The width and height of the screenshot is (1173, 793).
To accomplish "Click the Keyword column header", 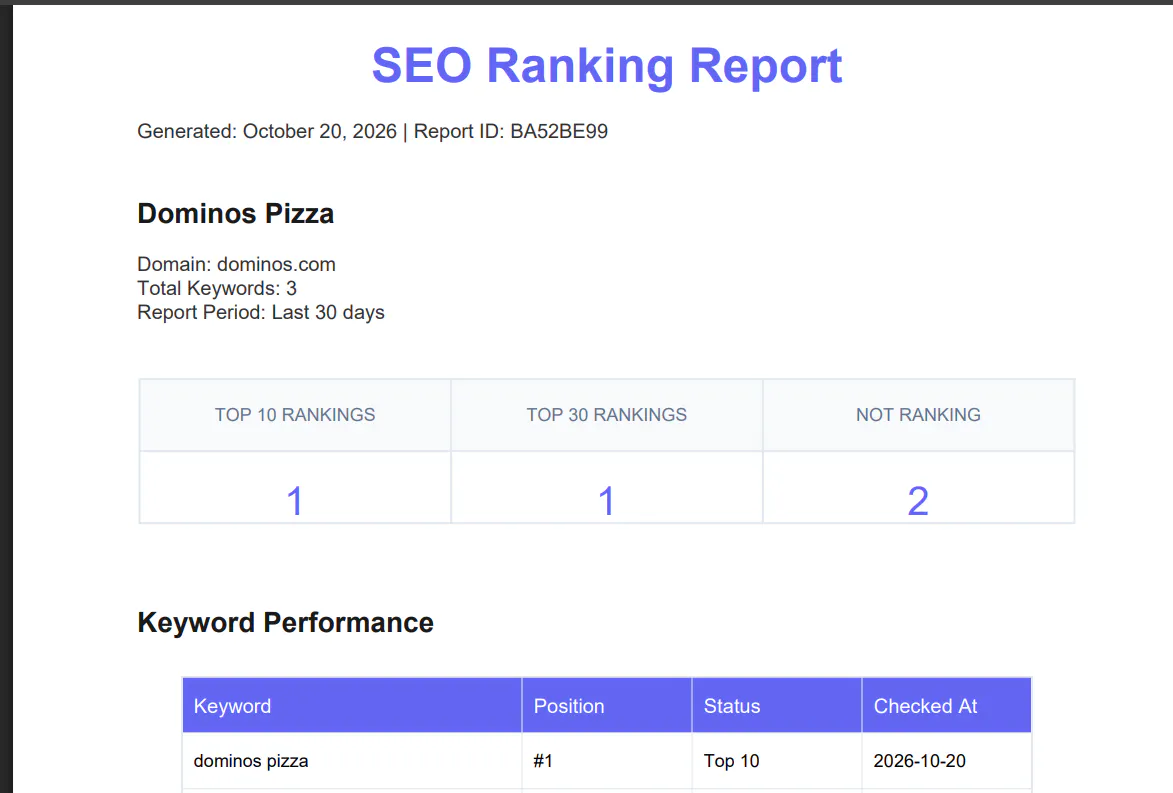I will [x=352, y=705].
